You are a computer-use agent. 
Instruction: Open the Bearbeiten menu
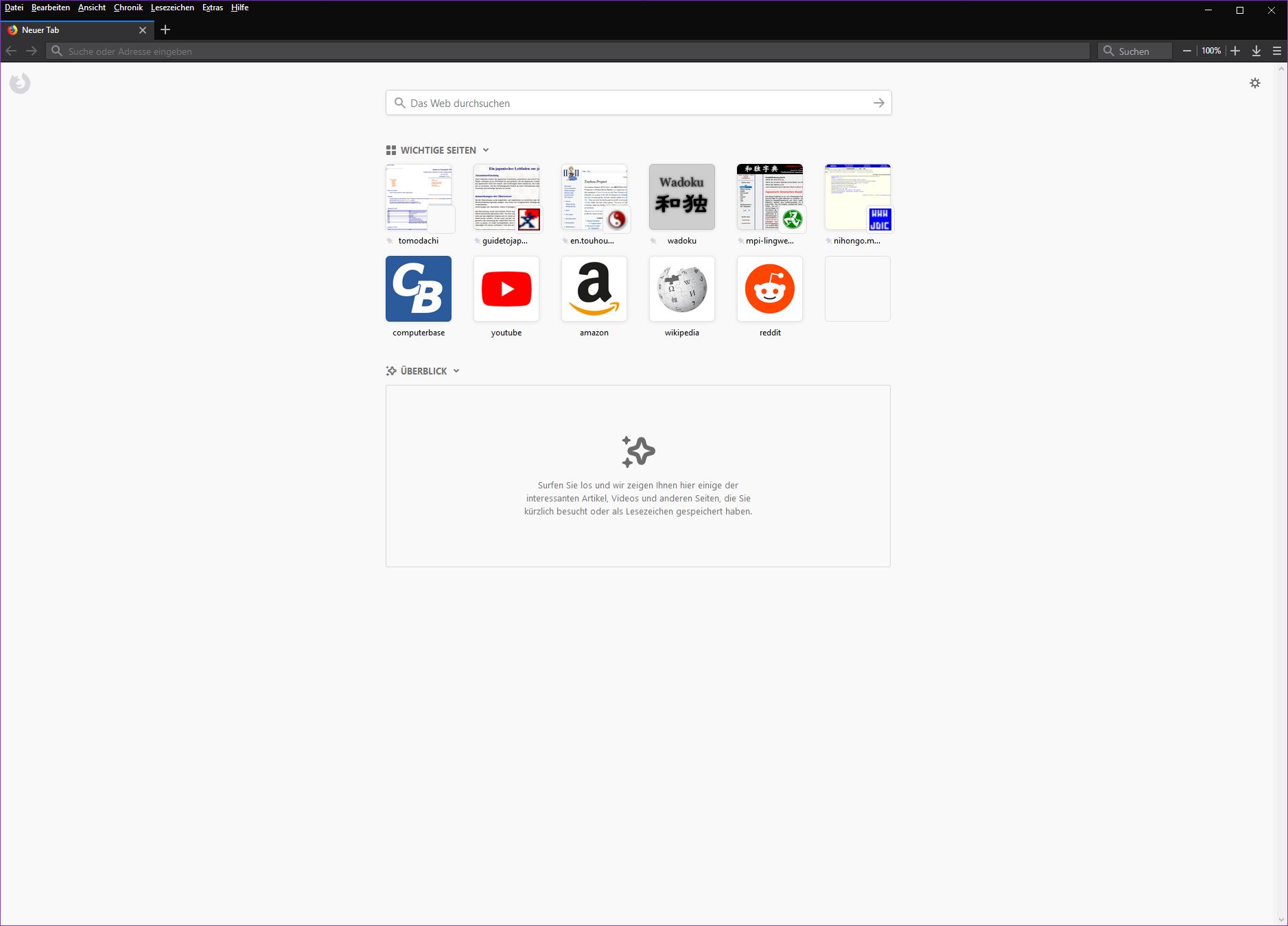51,8
